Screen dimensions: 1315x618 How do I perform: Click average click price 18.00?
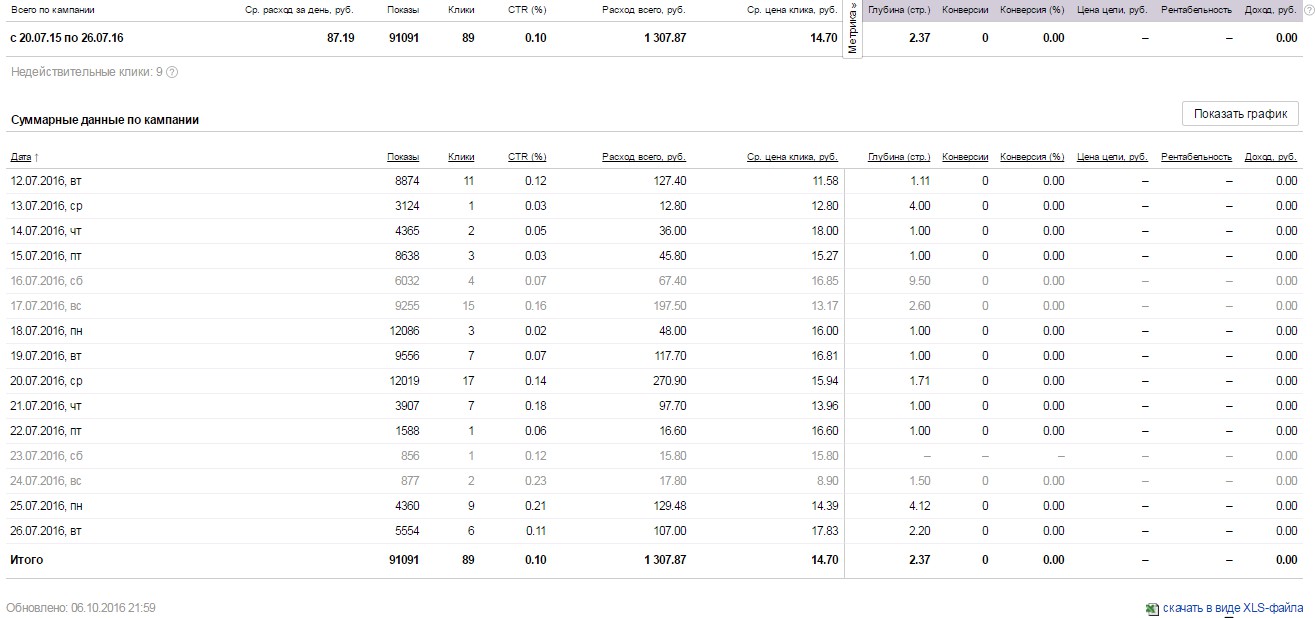click(x=825, y=231)
